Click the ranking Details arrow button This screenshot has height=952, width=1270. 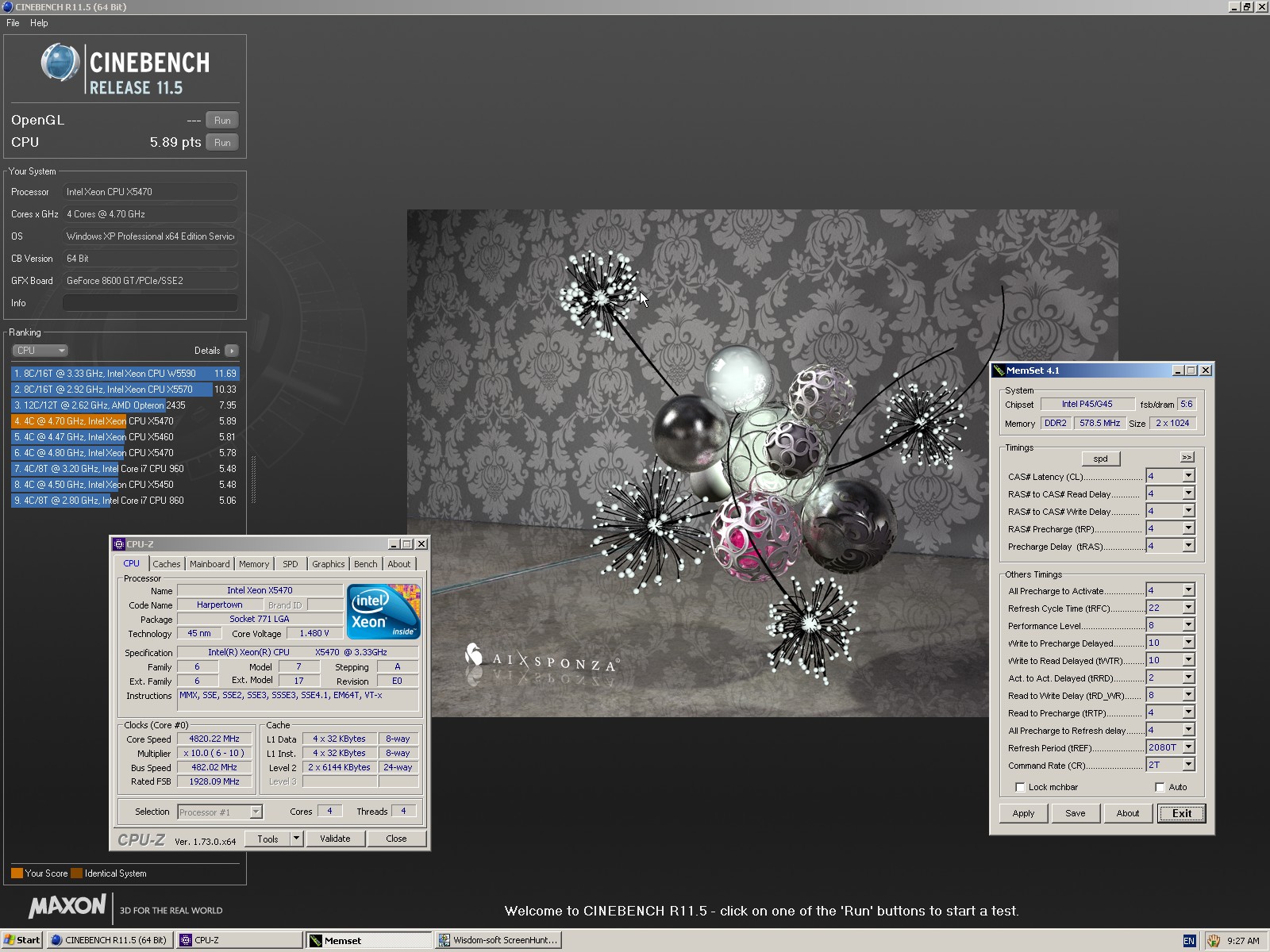click(x=231, y=351)
